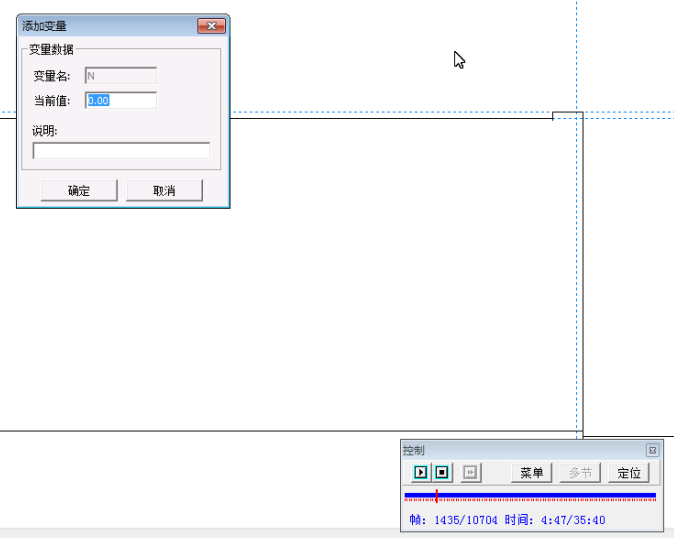Click the 添加变量 dialog title bar
The height and width of the screenshot is (538, 674).
pyautogui.click(x=100, y=26)
